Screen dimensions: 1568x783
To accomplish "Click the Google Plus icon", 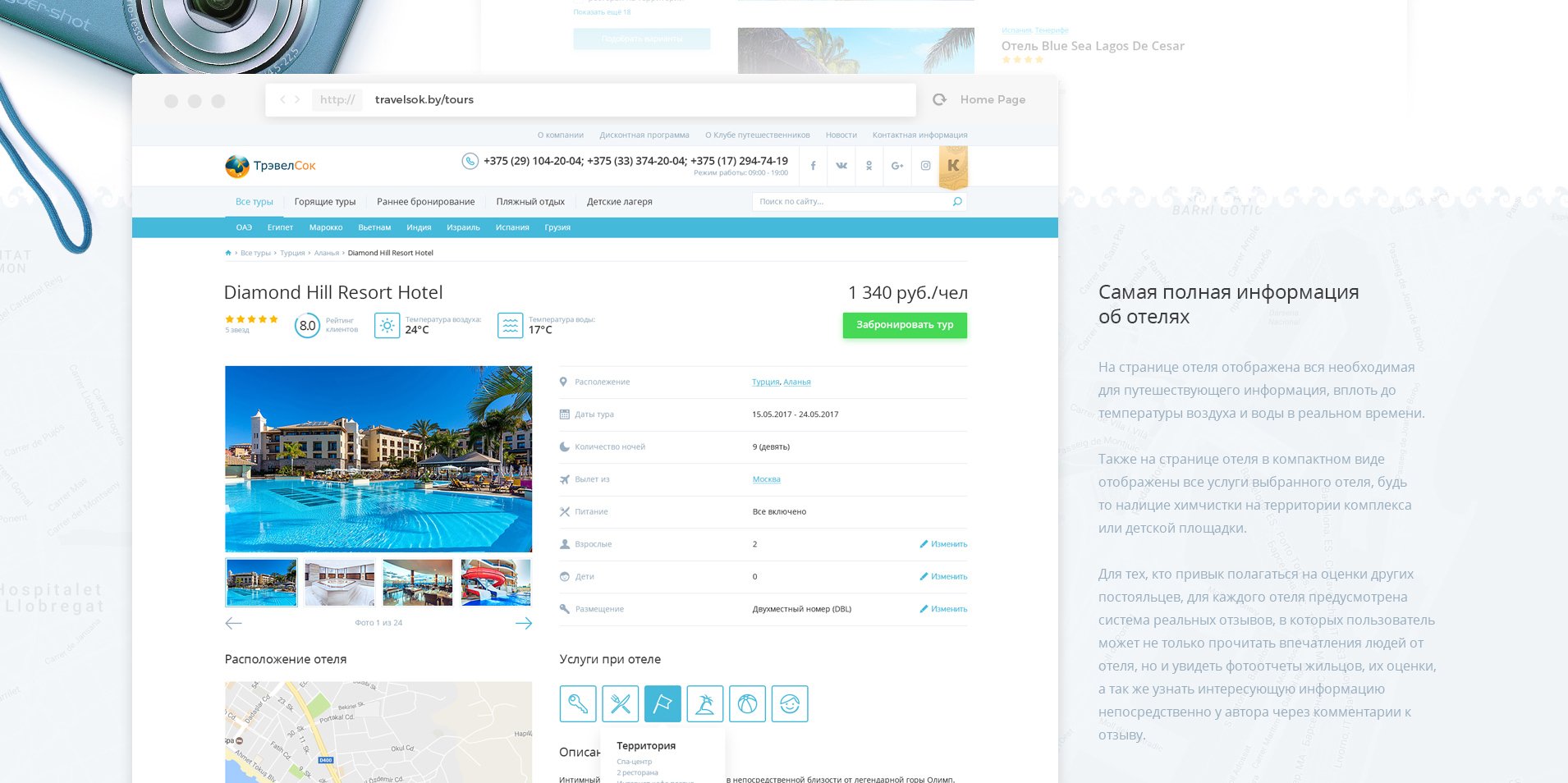I will point(897,166).
